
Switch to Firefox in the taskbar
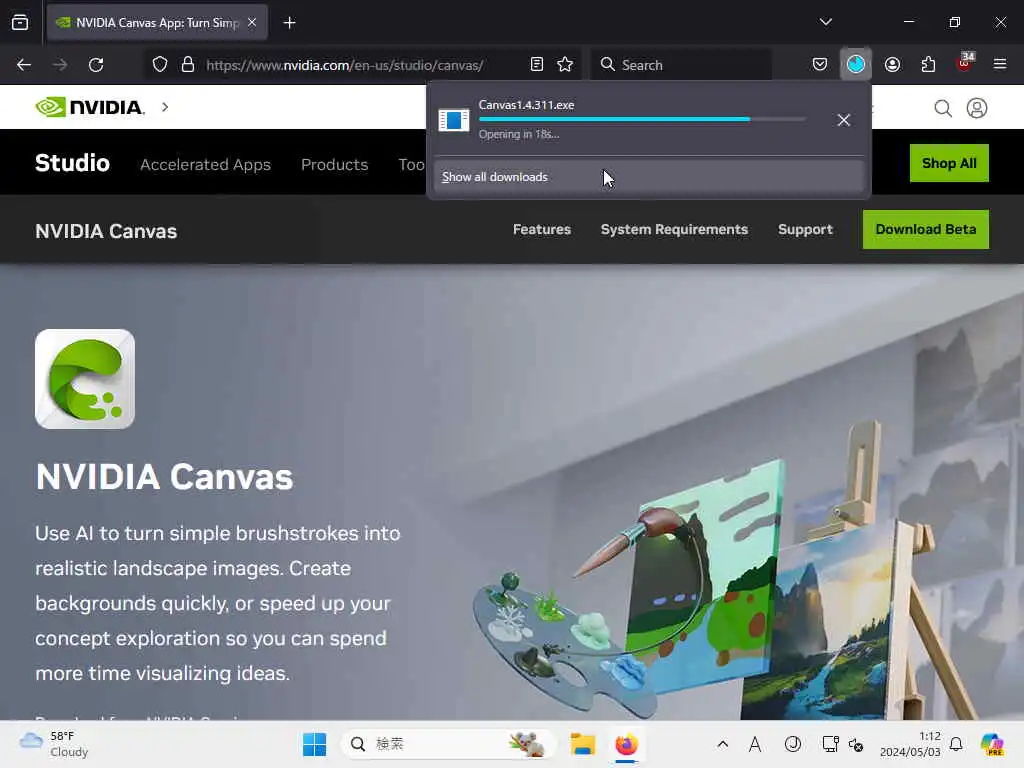click(626, 744)
